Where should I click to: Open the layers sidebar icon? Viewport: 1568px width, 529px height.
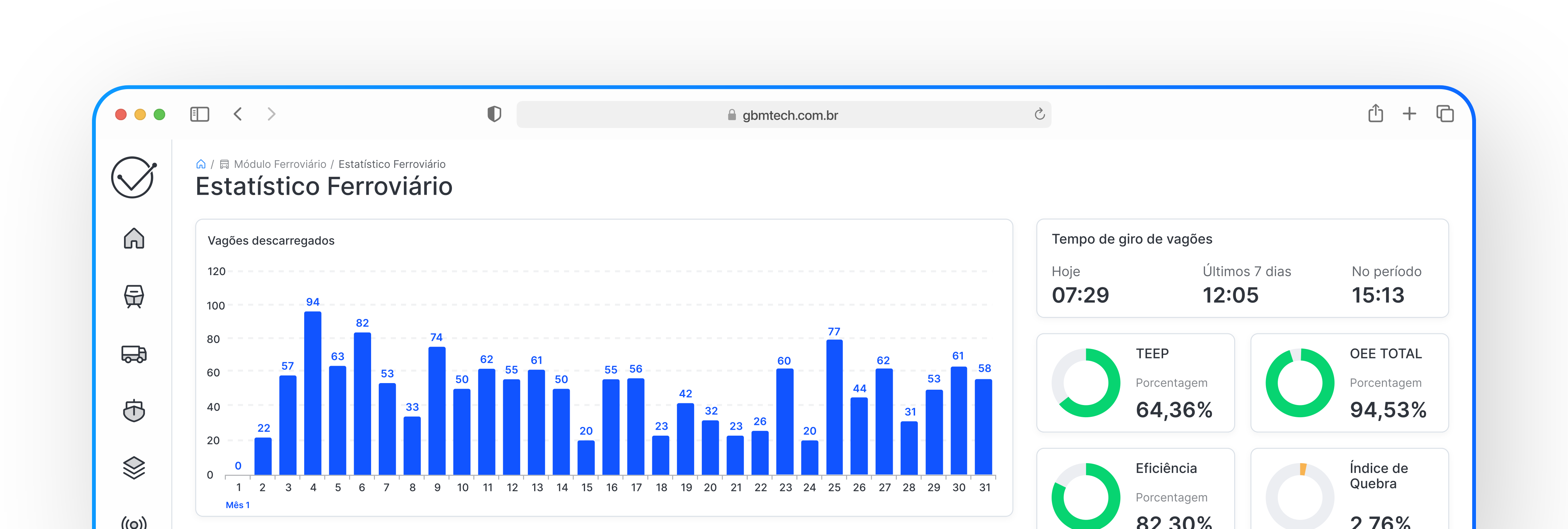(134, 468)
